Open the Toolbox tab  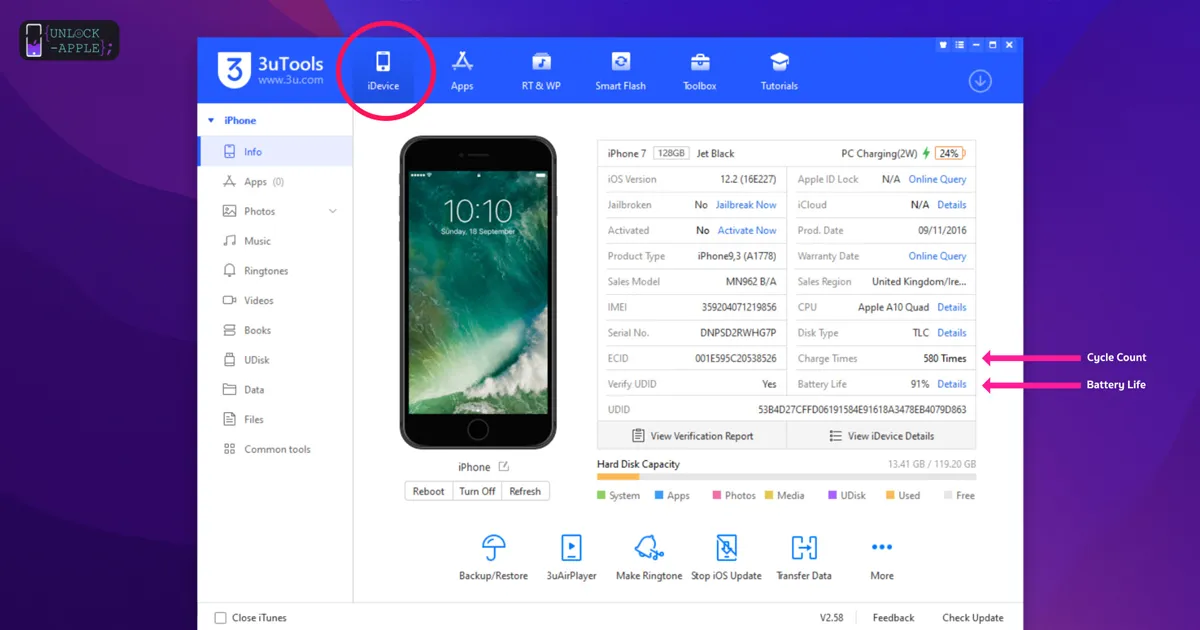tap(700, 70)
